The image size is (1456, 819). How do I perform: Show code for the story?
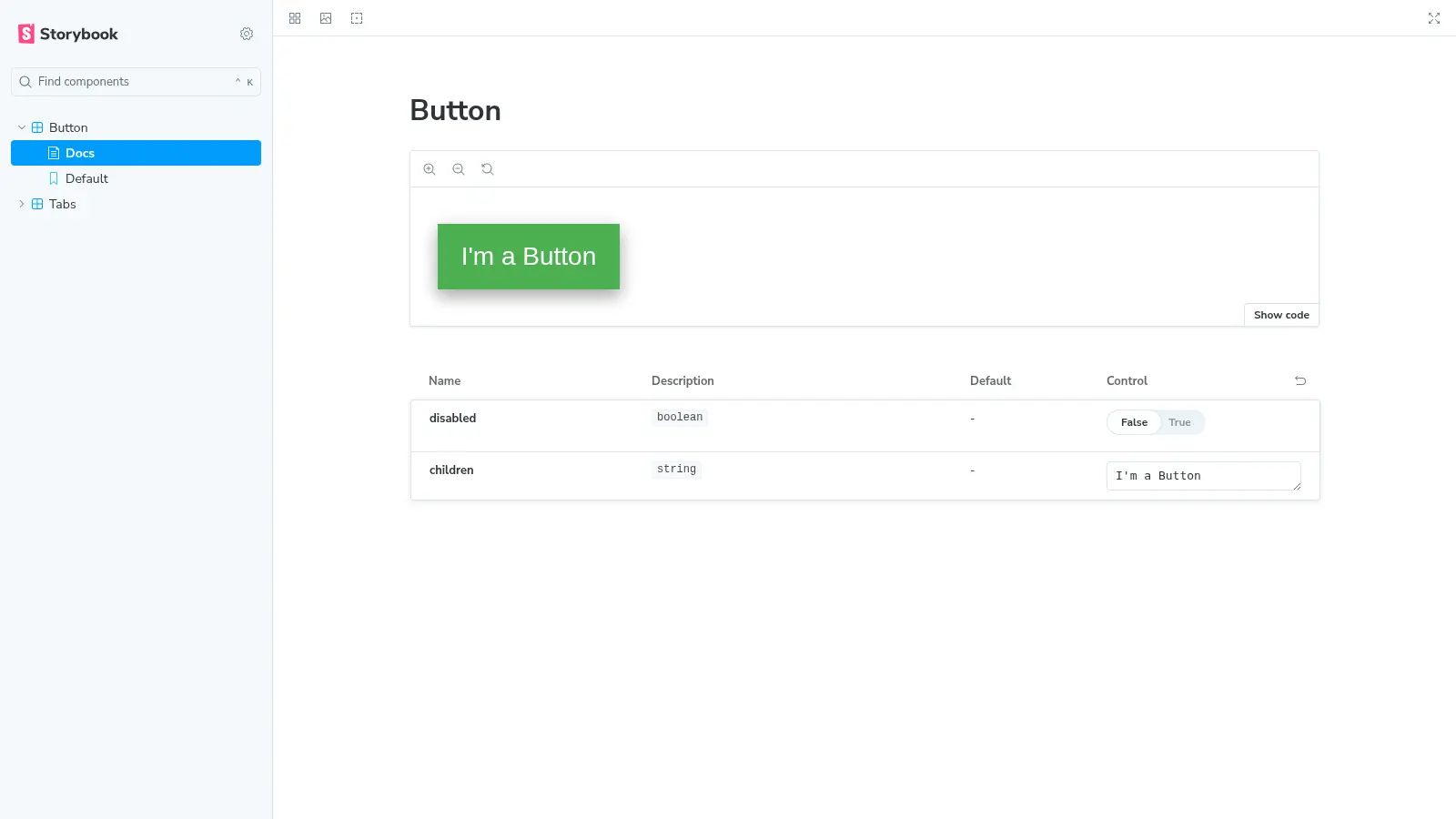coord(1281,315)
